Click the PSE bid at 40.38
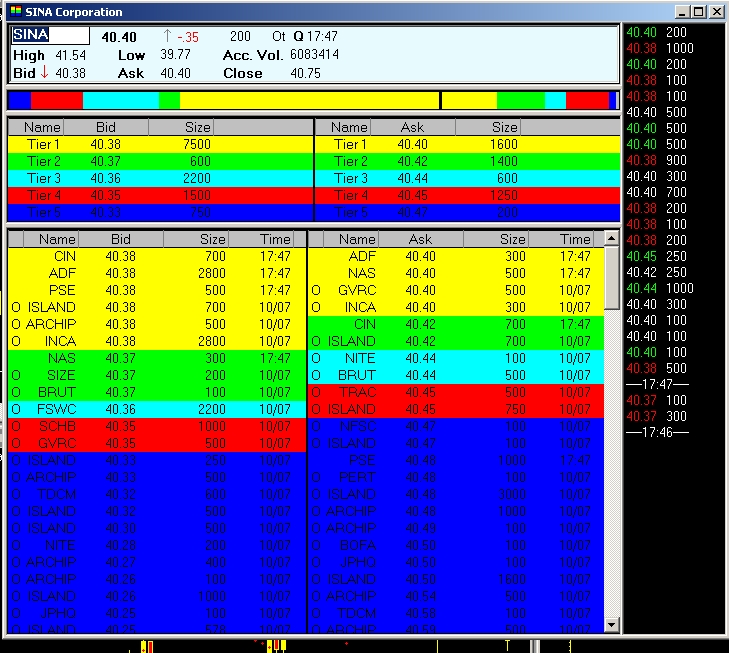 157,290
